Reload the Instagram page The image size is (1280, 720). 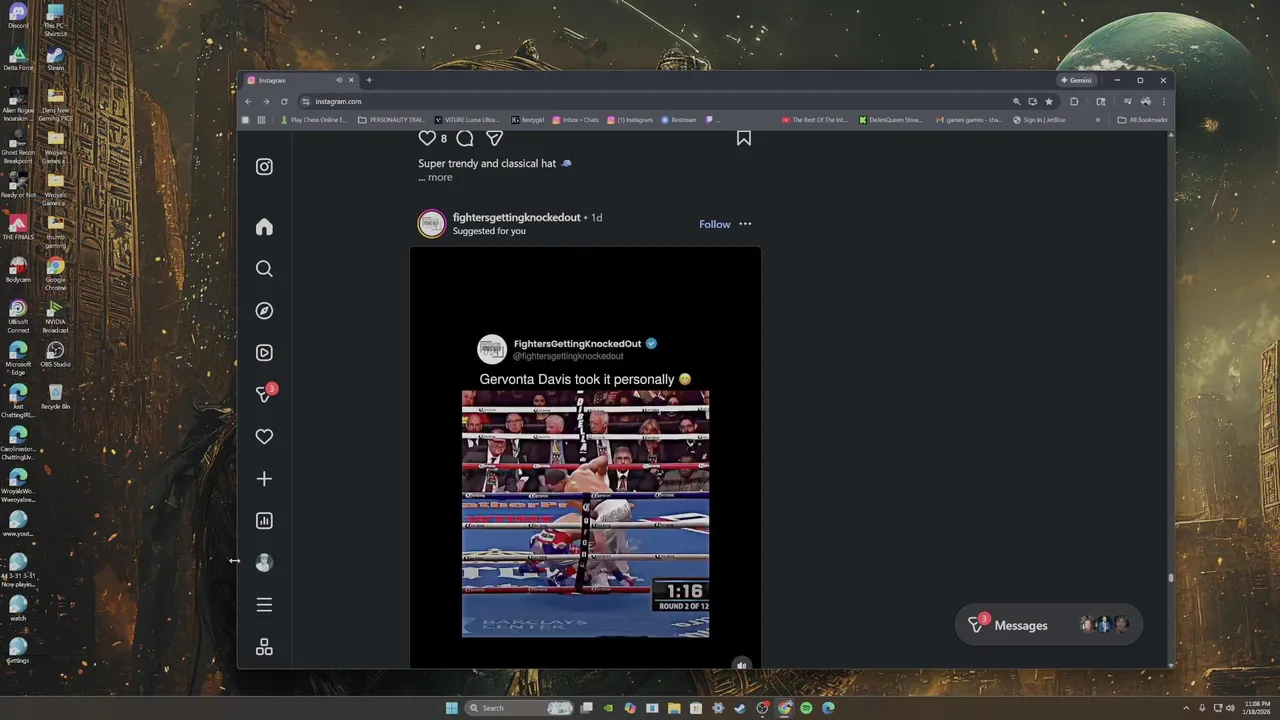(x=284, y=101)
